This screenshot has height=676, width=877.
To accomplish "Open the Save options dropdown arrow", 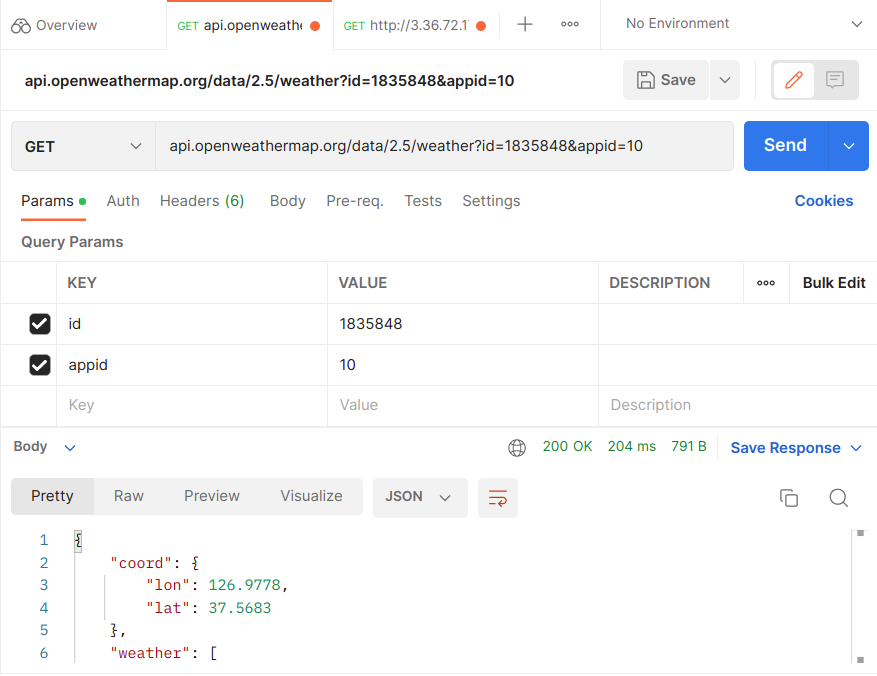I will [725, 80].
